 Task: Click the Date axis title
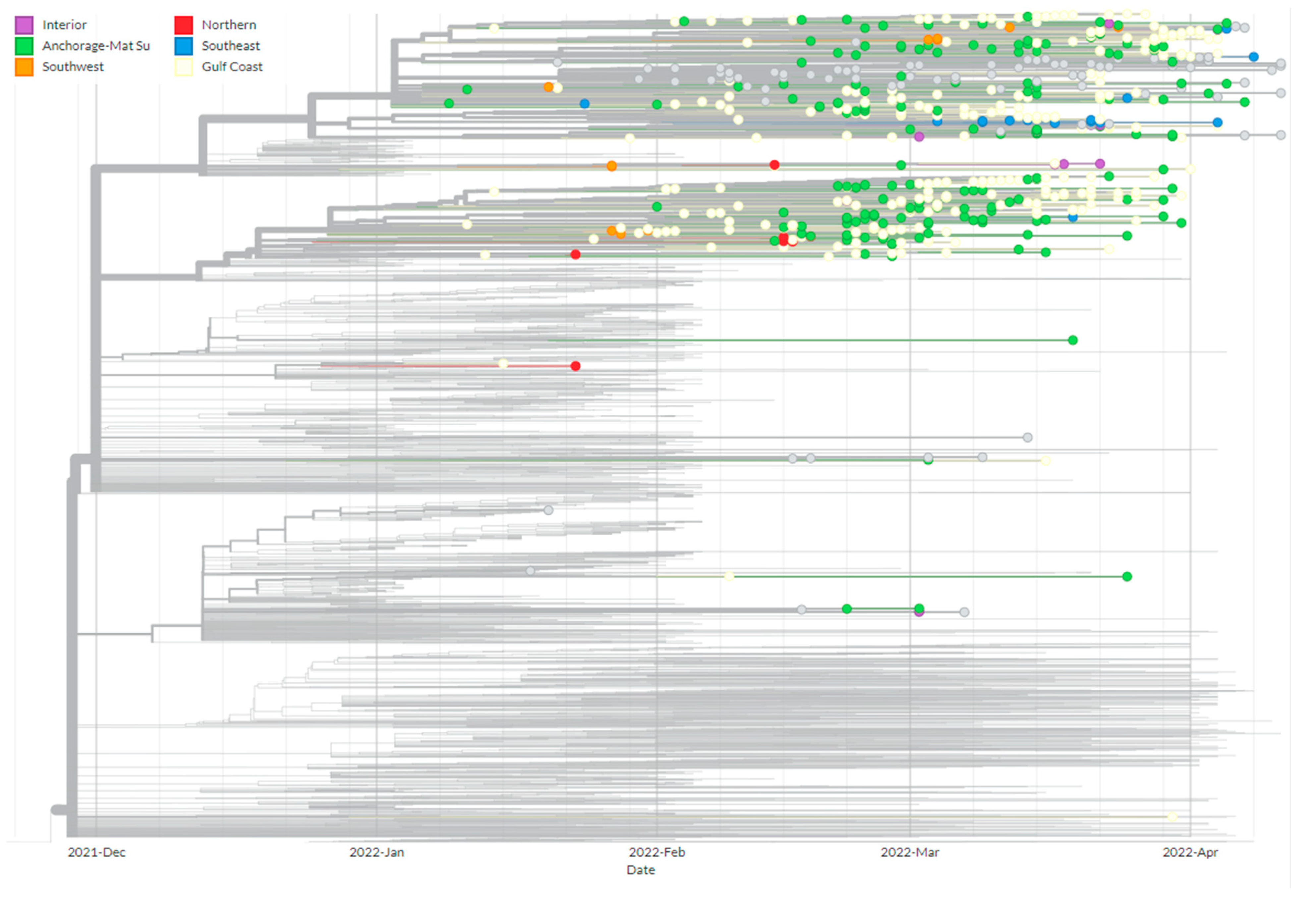tap(641, 870)
